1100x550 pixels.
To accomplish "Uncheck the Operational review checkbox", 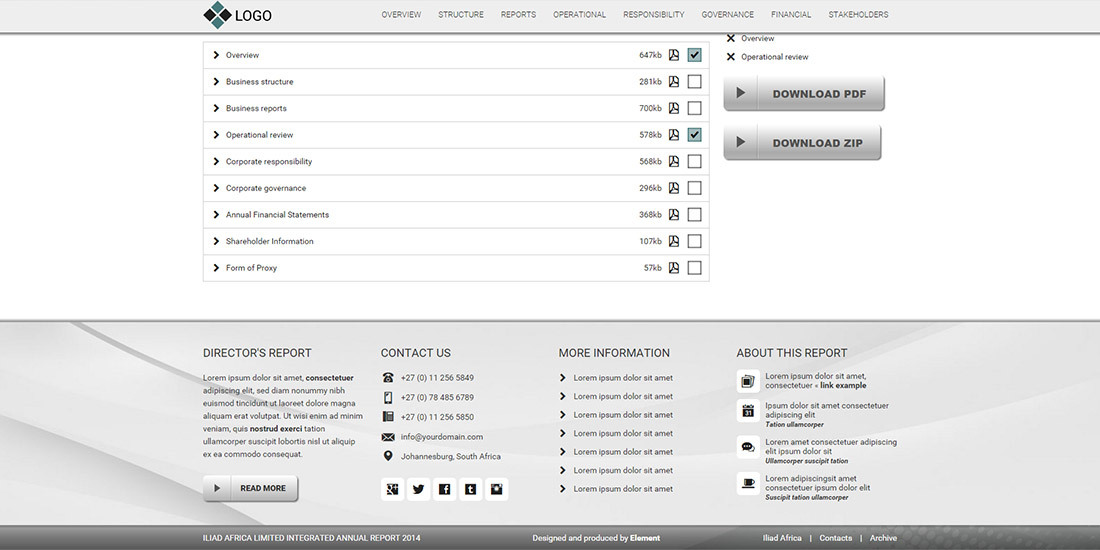I will (x=695, y=135).
